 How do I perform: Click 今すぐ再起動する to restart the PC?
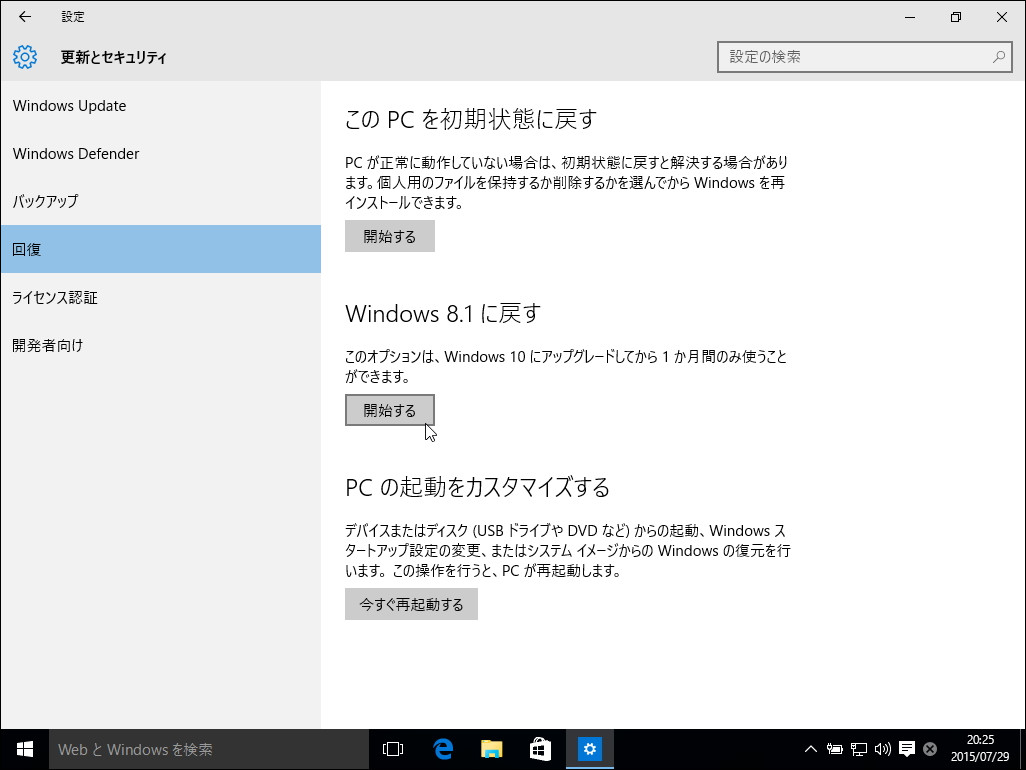[411, 604]
